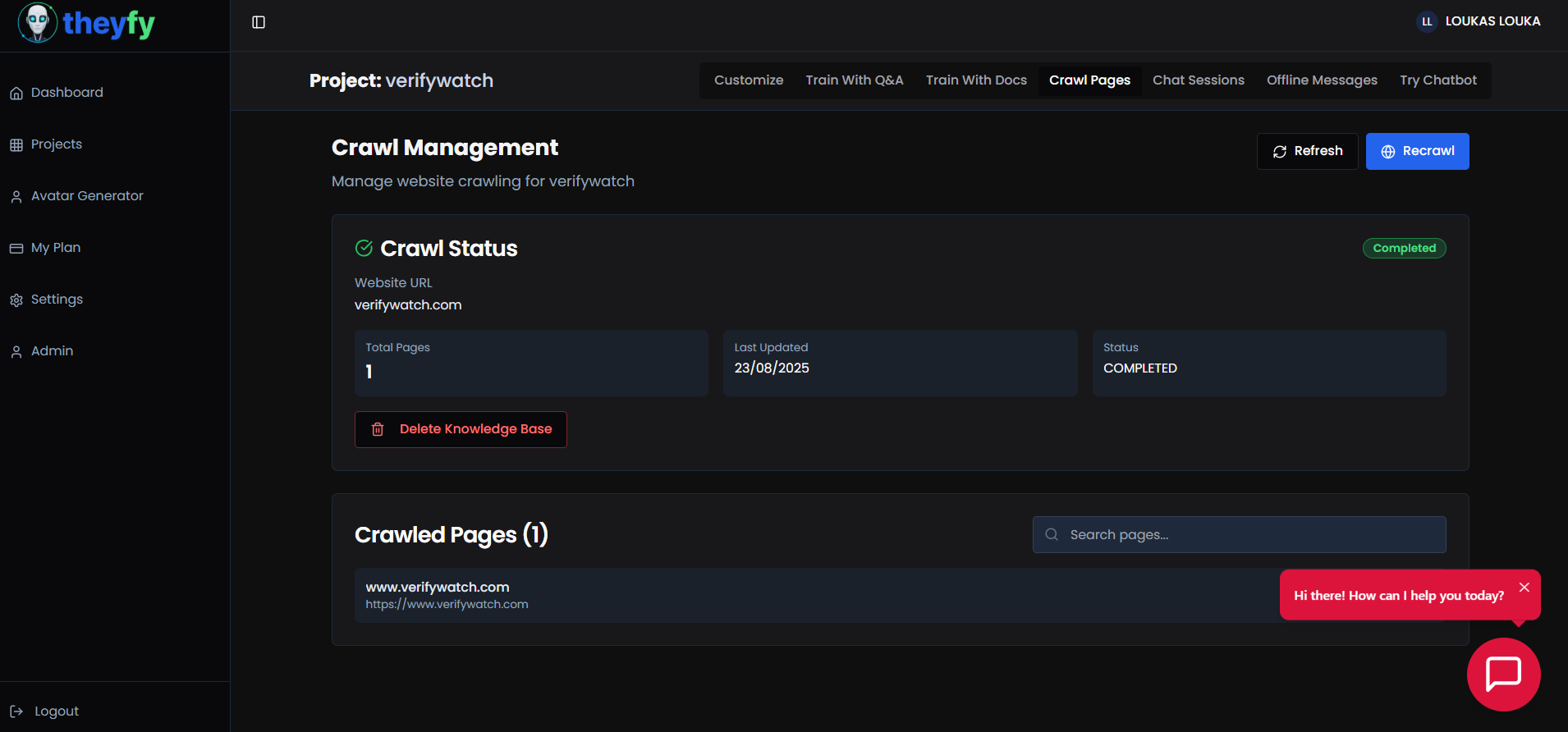The image size is (1568, 732).
Task: Click the Admin user icon
Action: pos(16,352)
